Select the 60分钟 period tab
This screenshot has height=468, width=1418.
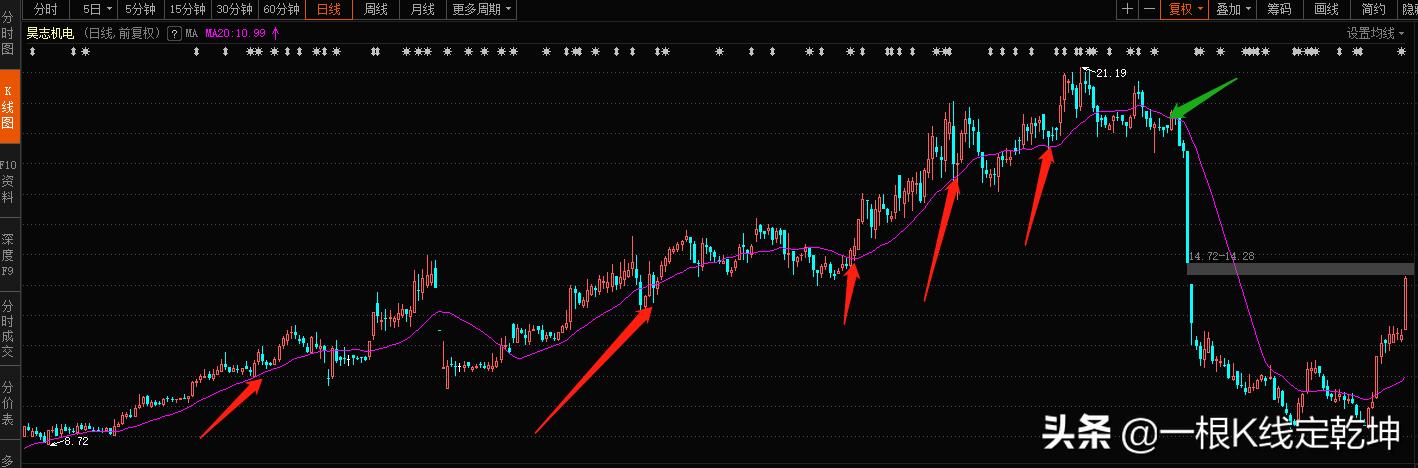[x=282, y=9]
